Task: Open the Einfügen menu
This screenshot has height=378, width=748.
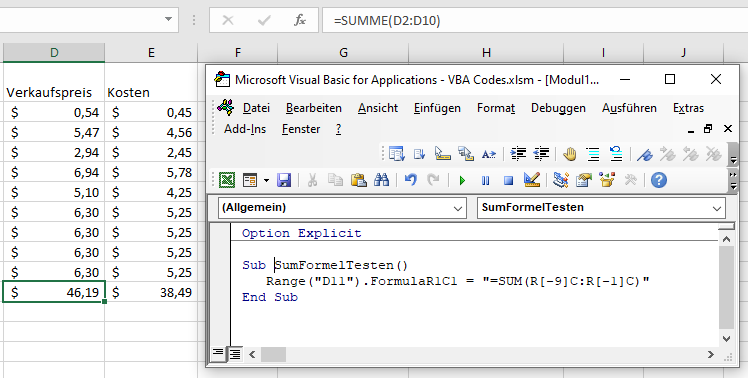Action: [x=437, y=108]
